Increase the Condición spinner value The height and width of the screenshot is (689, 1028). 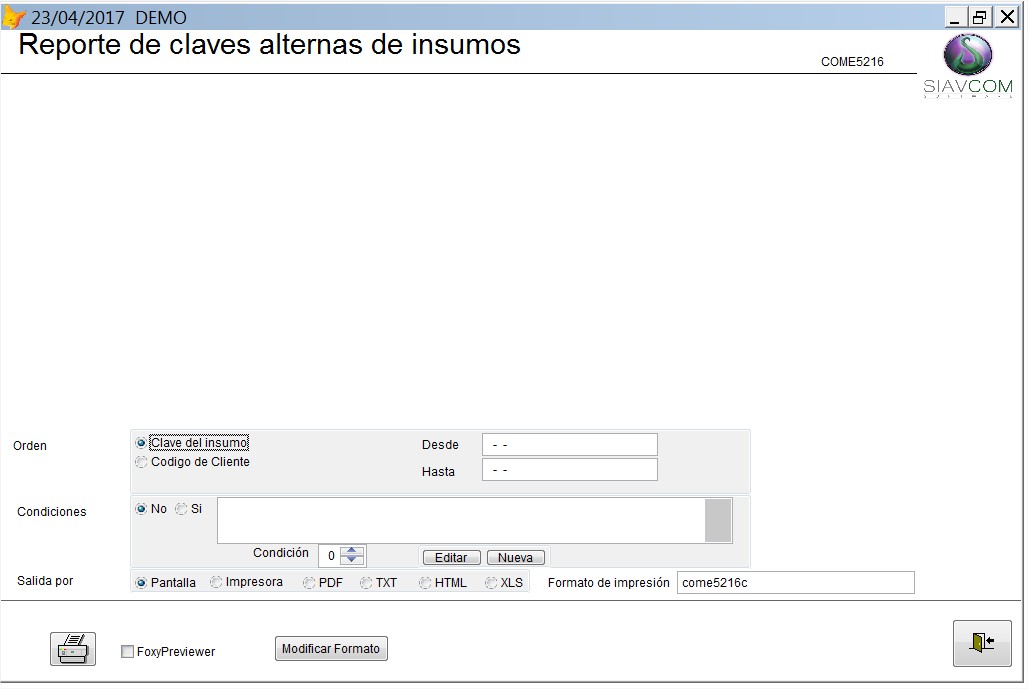tap(352, 550)
